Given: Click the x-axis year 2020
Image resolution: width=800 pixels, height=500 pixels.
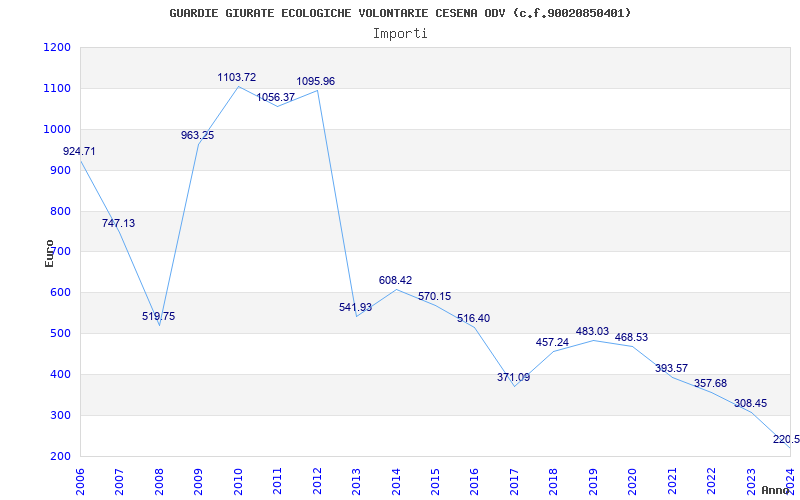Looking at the screenshot, I should 632,482.
